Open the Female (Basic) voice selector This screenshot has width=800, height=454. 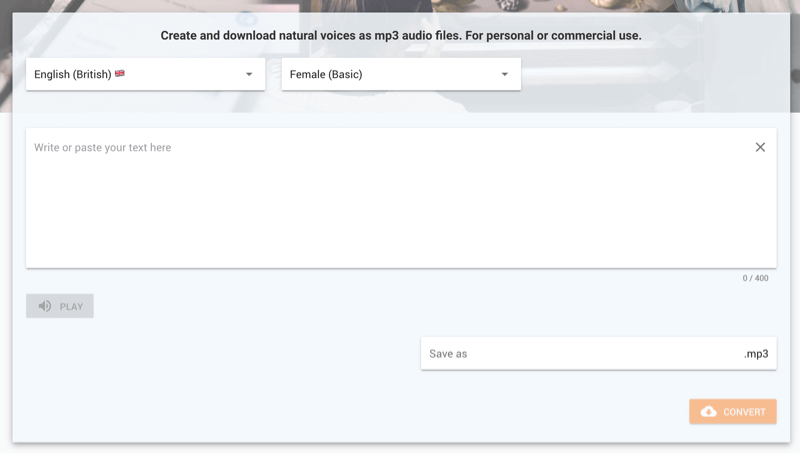point(400,74)
